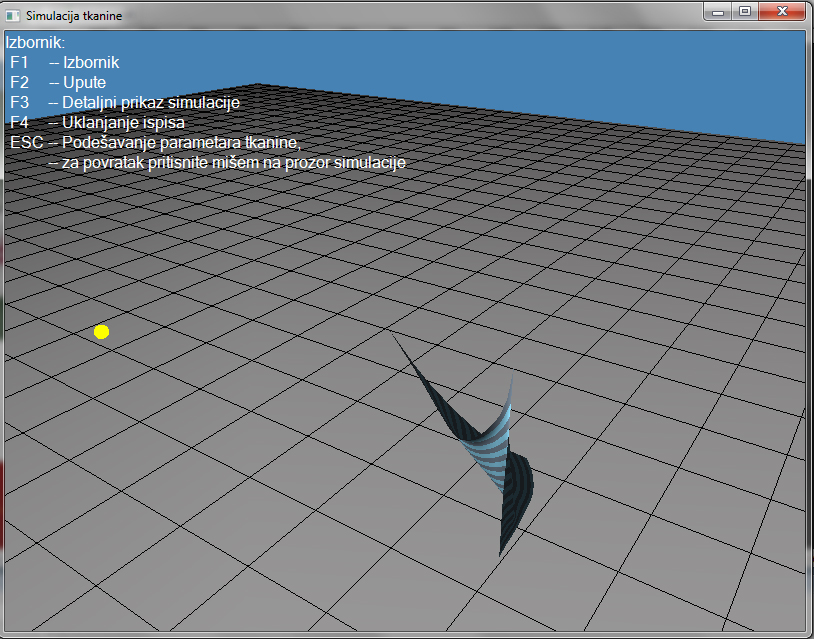The image size is (814, 639).
Task: Click the 'Simulacija tkanine' title text
Action: (74, 16)
